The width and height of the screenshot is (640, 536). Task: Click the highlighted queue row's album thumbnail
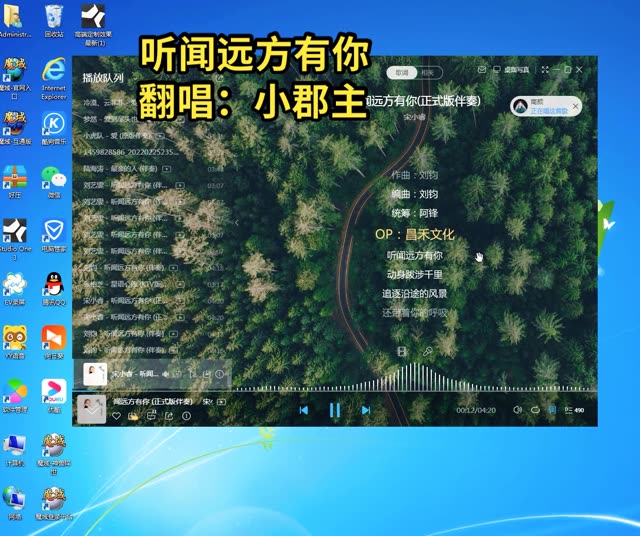tap(95, 374)
